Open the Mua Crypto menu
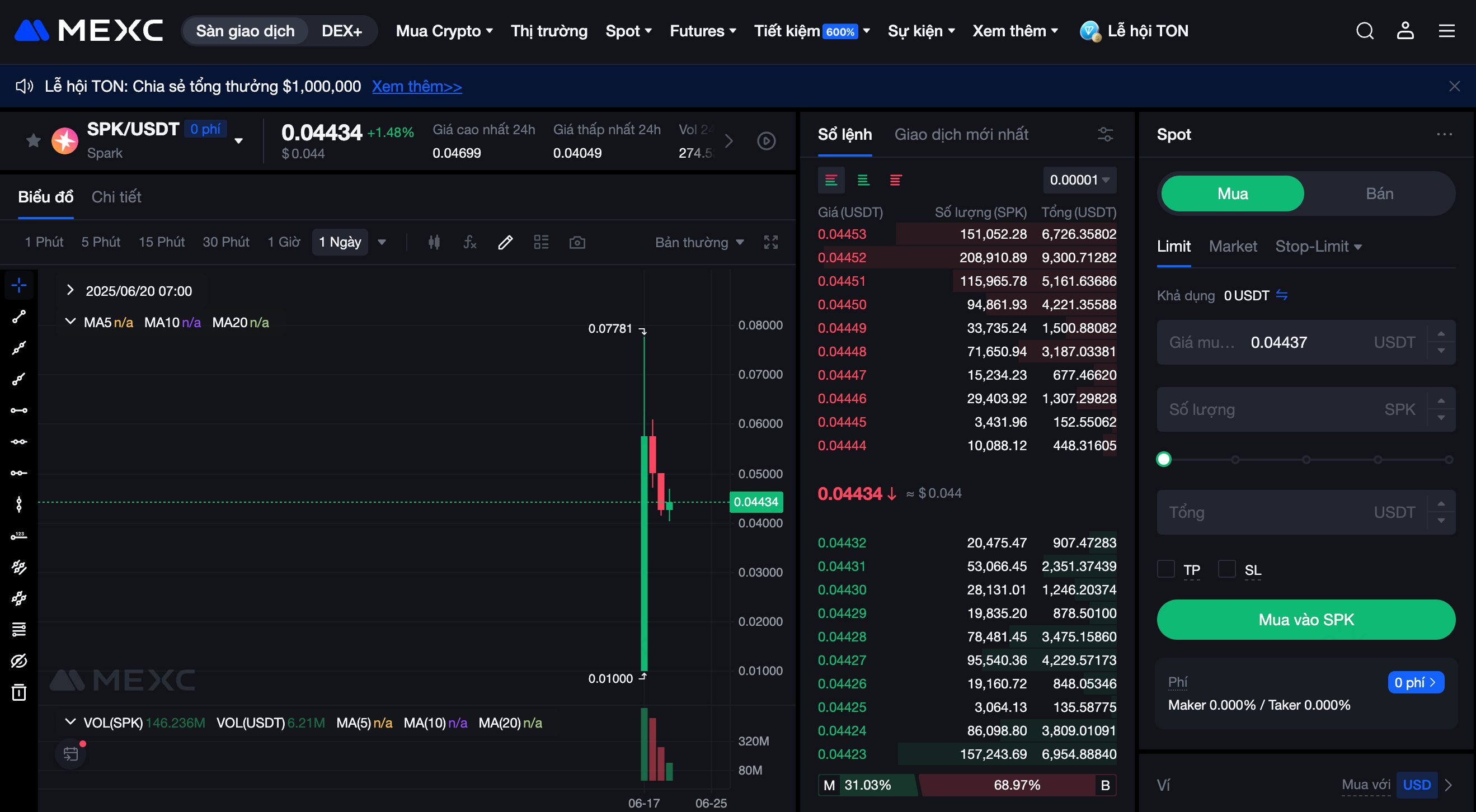Screen dimensions: 1476x812 [444, 31]
